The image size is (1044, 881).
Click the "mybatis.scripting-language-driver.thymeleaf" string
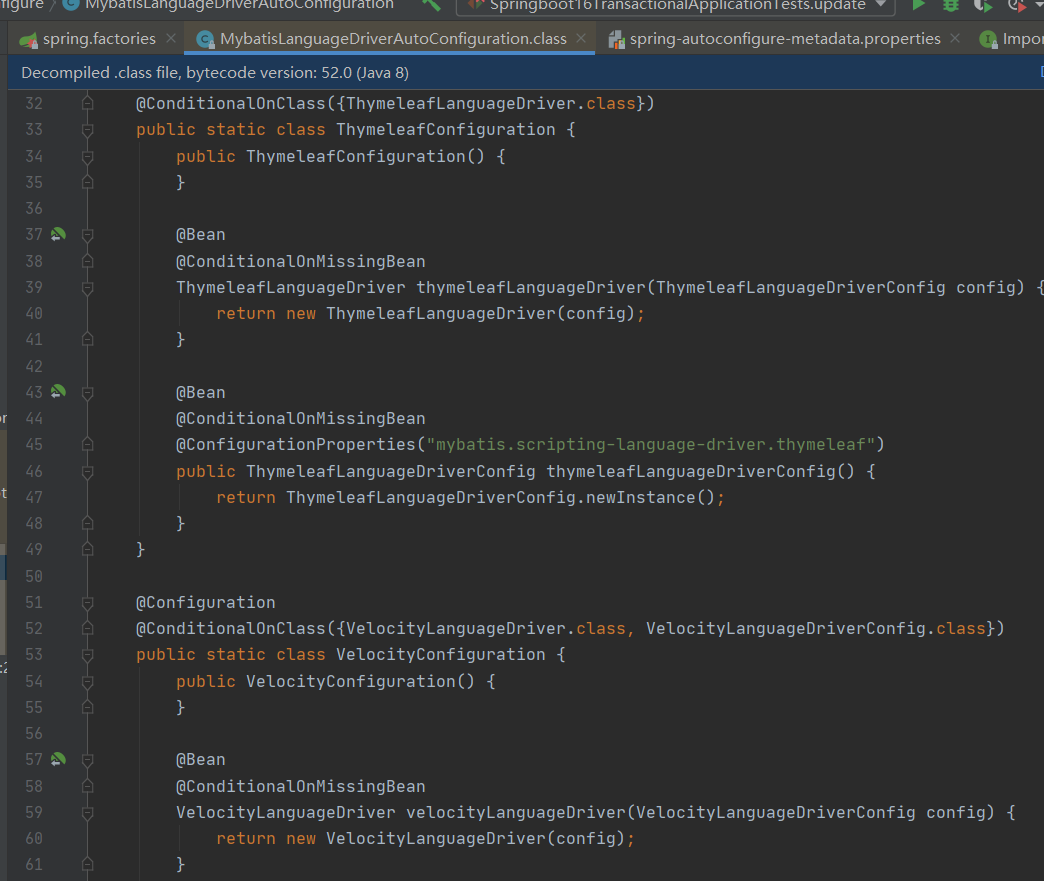pos(651,444)
